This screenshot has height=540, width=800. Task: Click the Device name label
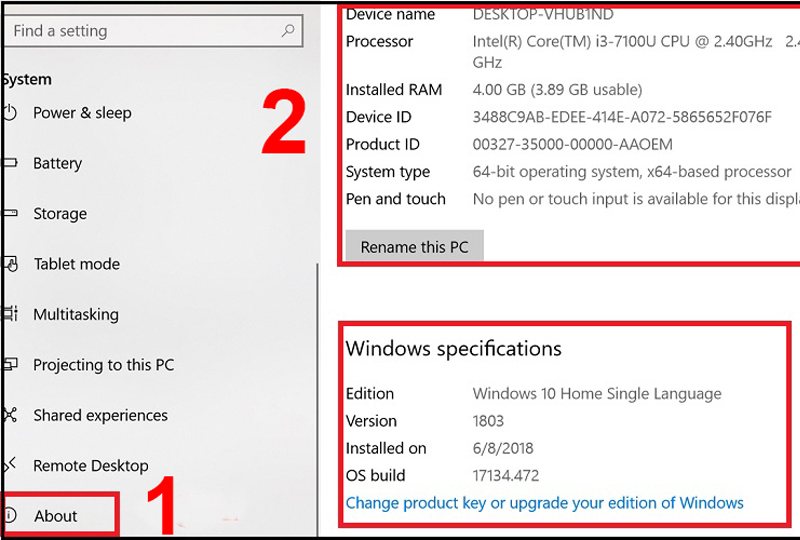tap(390, 15)
